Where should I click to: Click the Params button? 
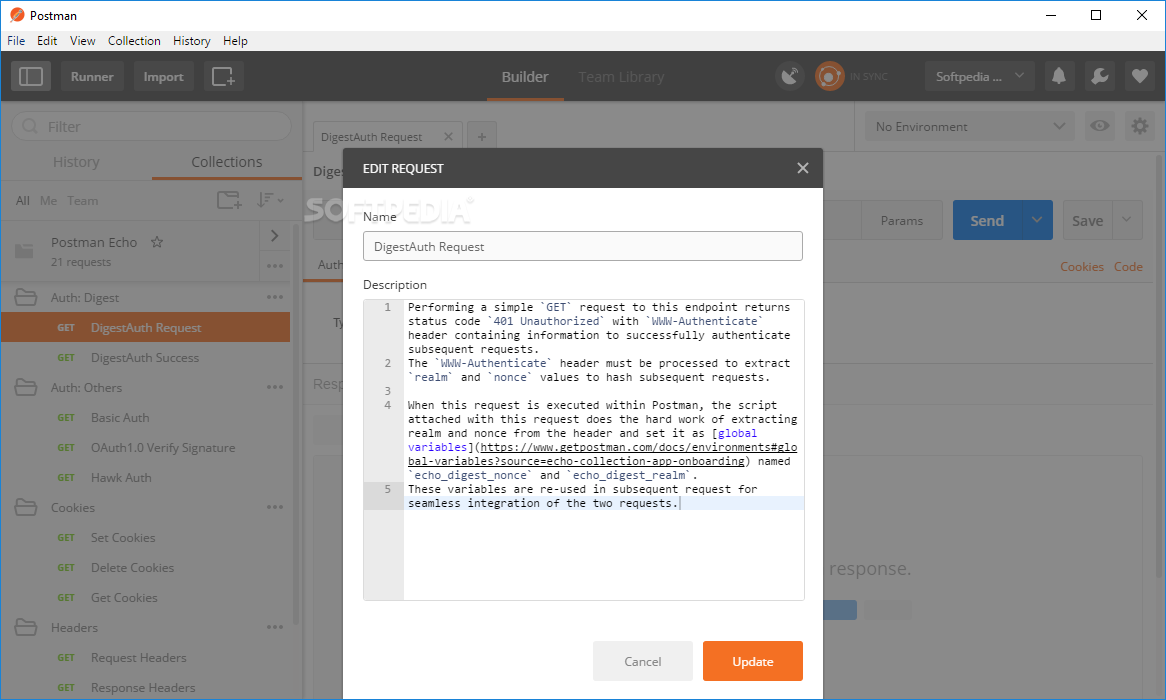coord(901,220)
